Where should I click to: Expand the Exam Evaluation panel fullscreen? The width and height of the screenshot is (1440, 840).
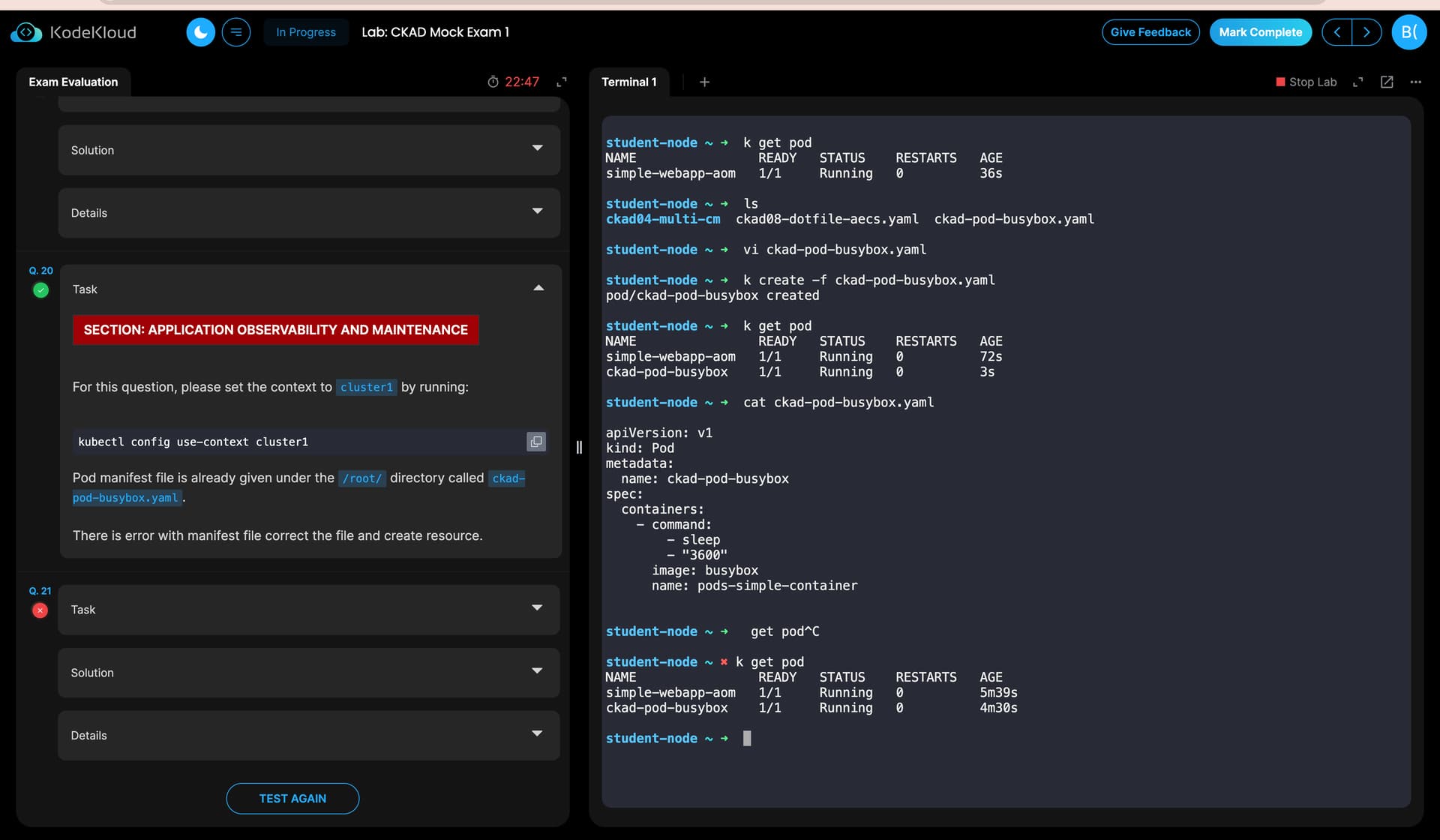[562, 82]
